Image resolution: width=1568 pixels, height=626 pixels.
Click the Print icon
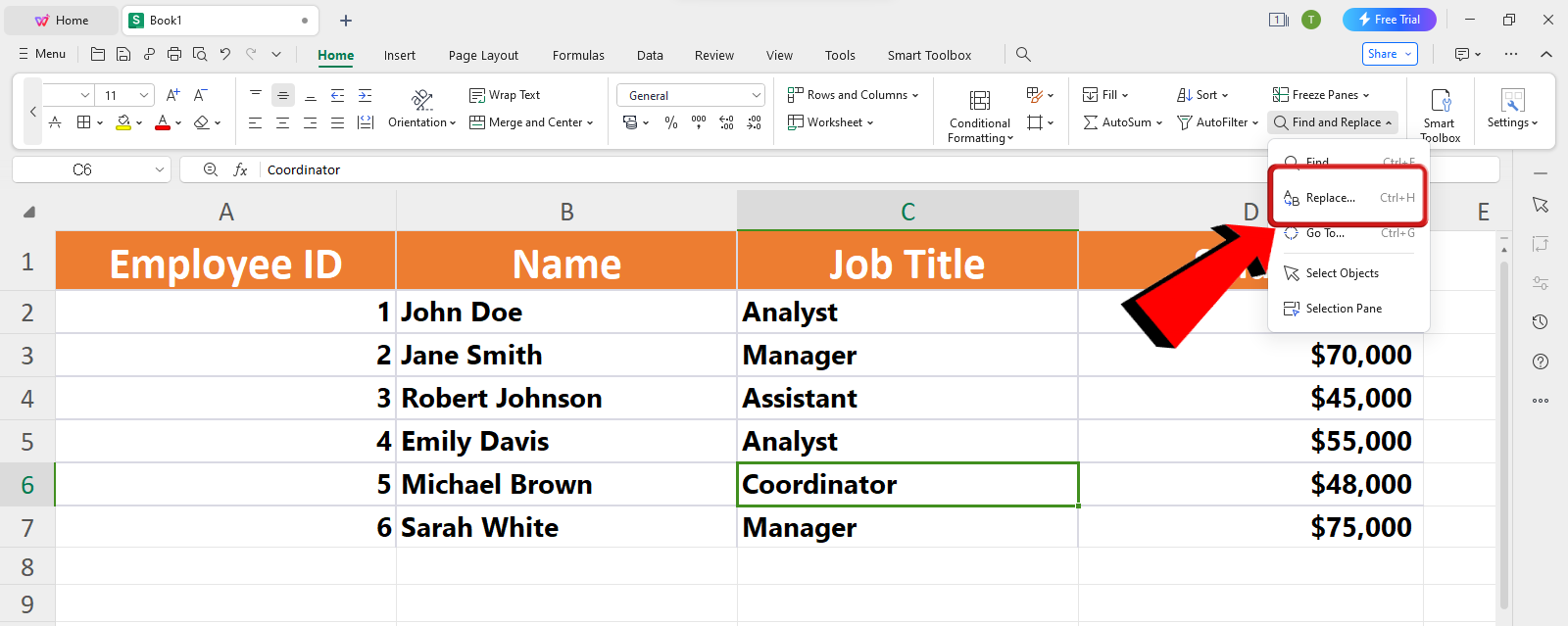(x=174, y=55)
